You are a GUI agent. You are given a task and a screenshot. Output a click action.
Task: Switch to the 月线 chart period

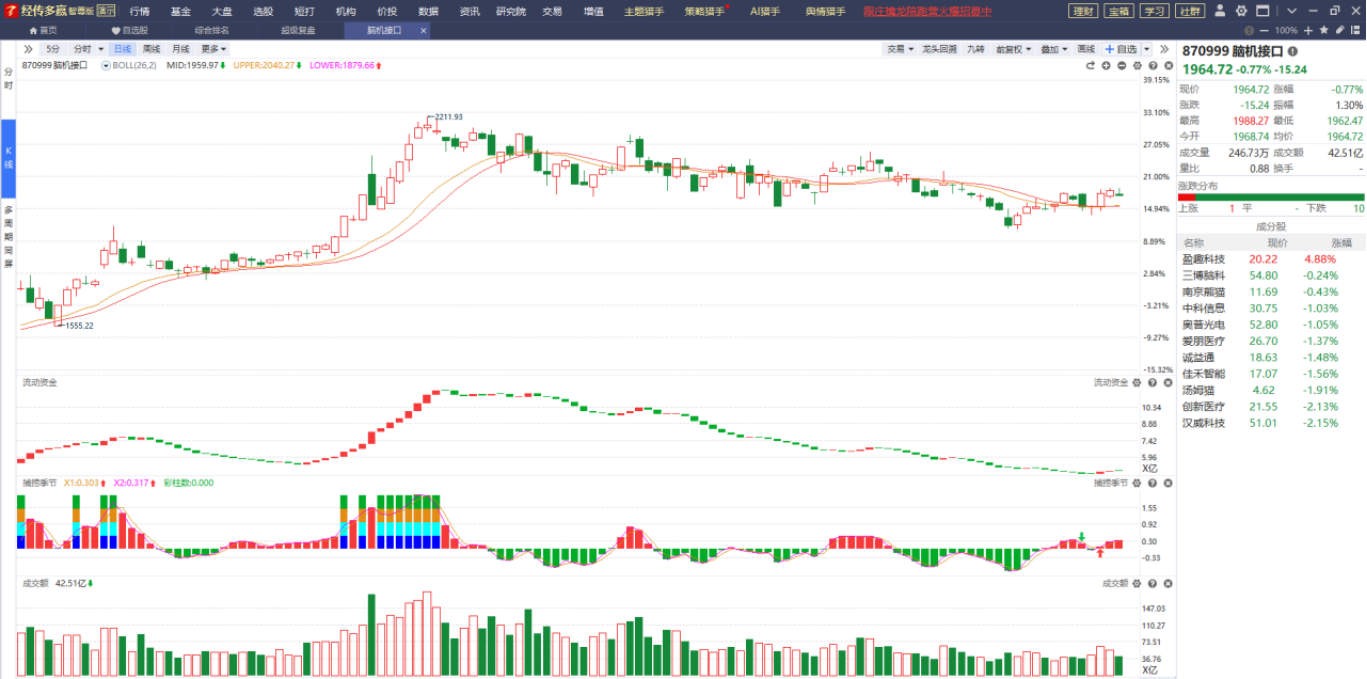180,49
